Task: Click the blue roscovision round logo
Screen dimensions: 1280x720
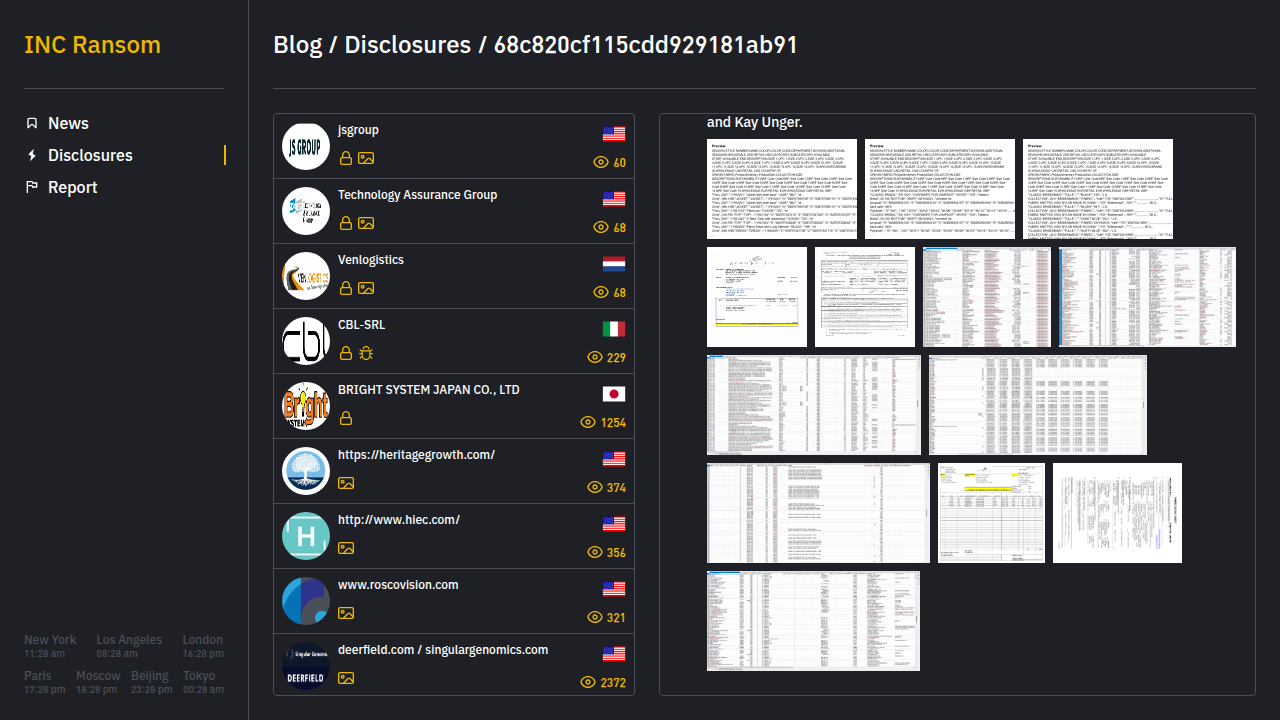Action: [x=306, y=602]
